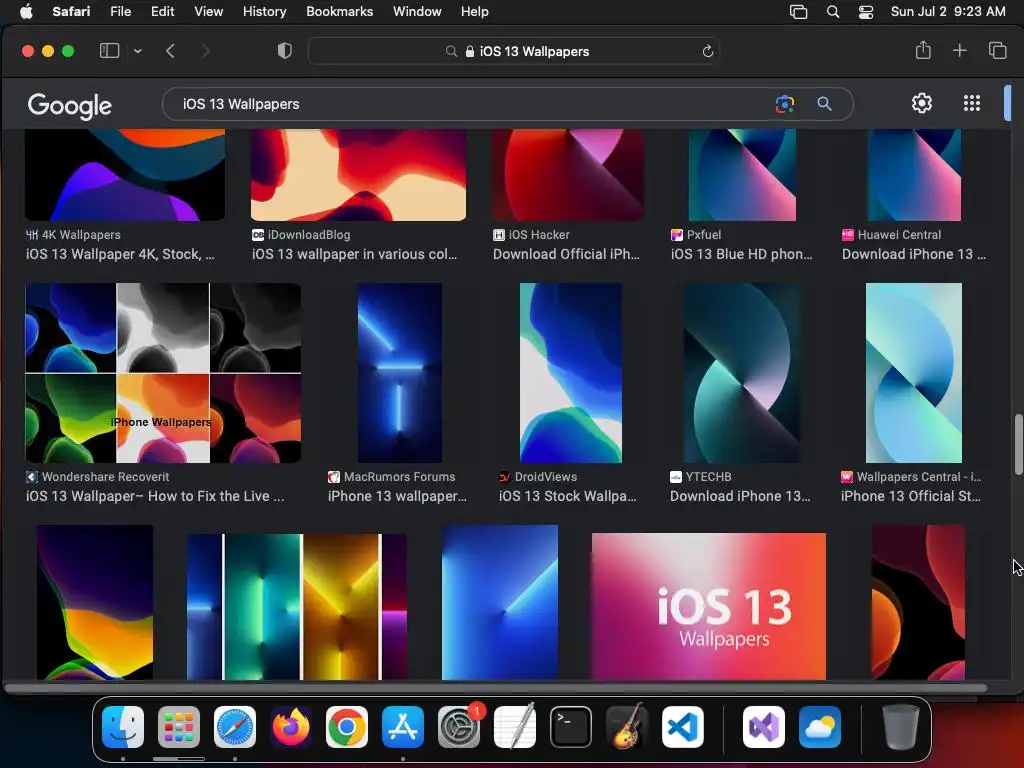This screenshot has width=1024, height=768.
Task: Select the pink iOS 13 Wallpapers banner thumbnail
Action: click(709, 607)
